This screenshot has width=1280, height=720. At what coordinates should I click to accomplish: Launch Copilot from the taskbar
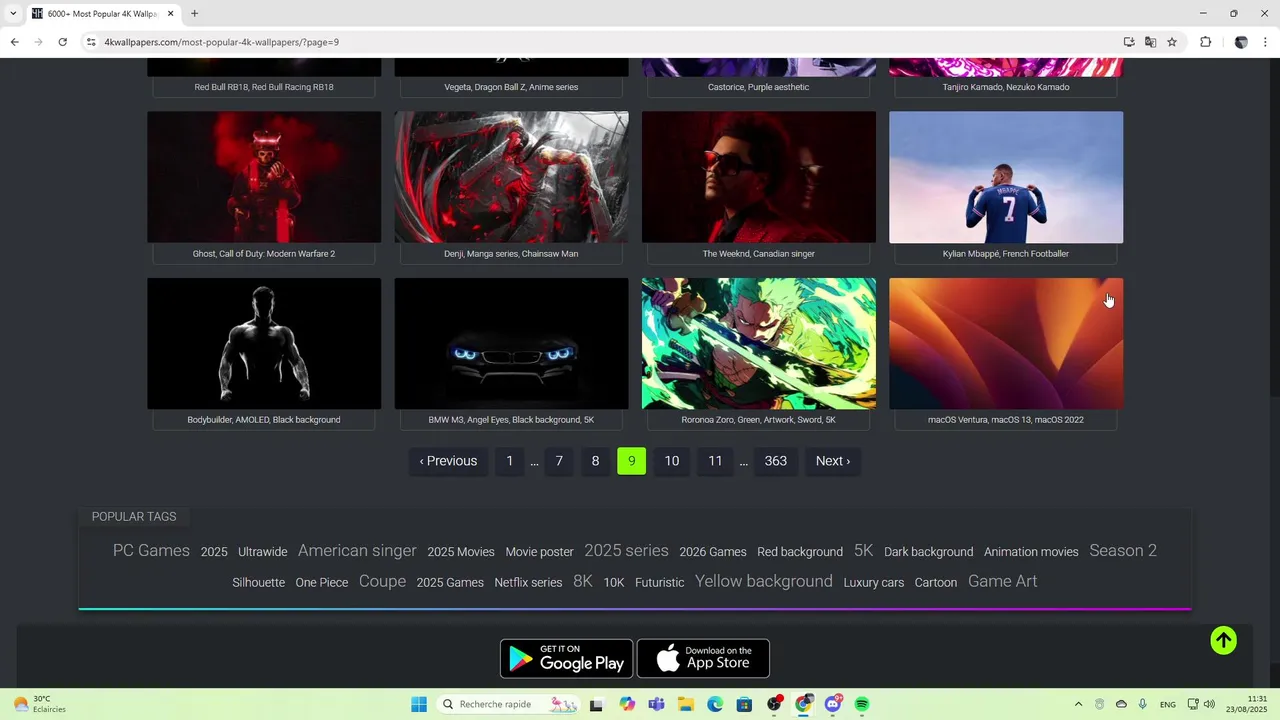pyautogui.click(x=627, y=704)
